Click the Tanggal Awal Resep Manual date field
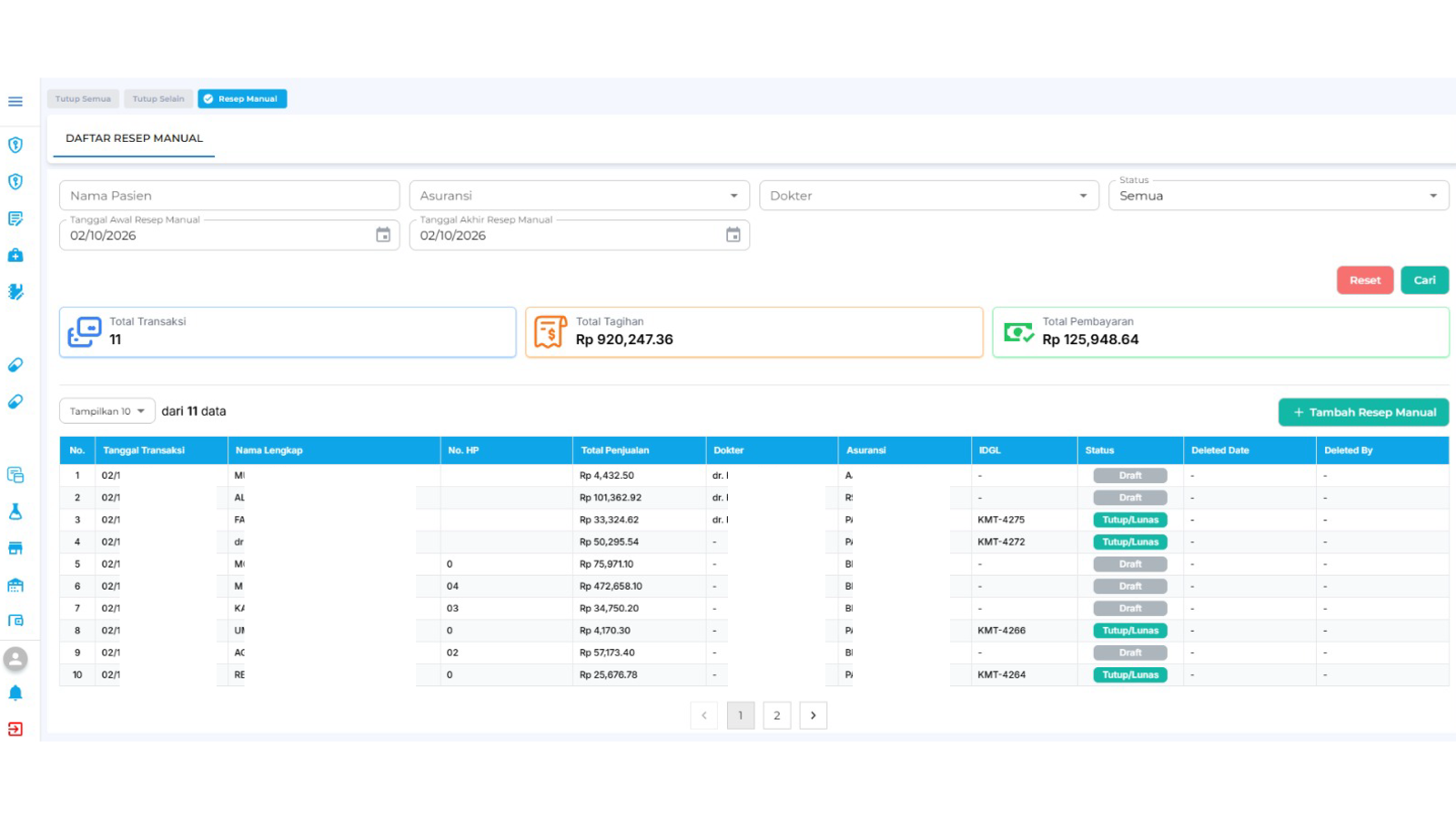Image resolution: width=1456 pixels, height=819 pixels. point(229,235)
